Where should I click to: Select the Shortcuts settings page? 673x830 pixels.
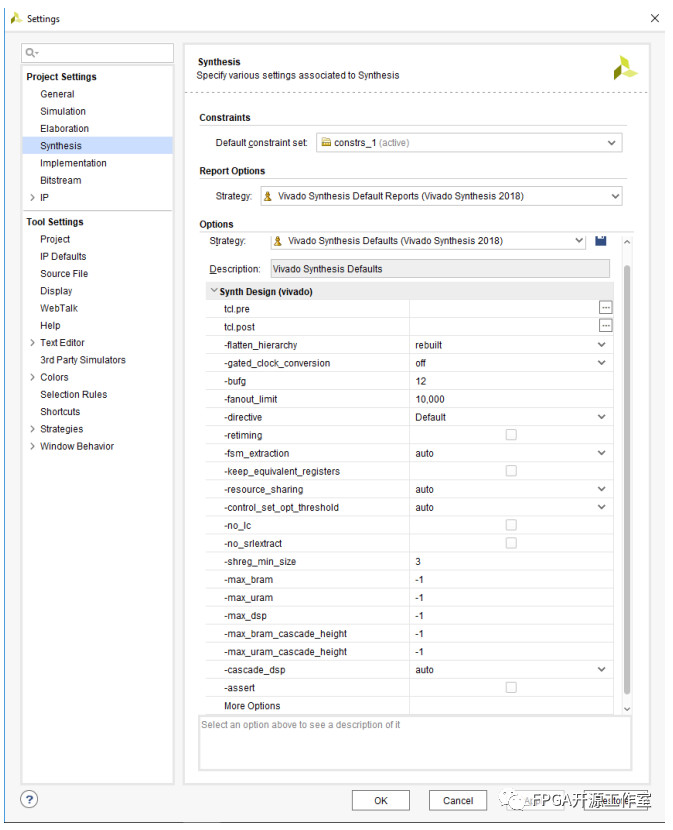(60, 412)
